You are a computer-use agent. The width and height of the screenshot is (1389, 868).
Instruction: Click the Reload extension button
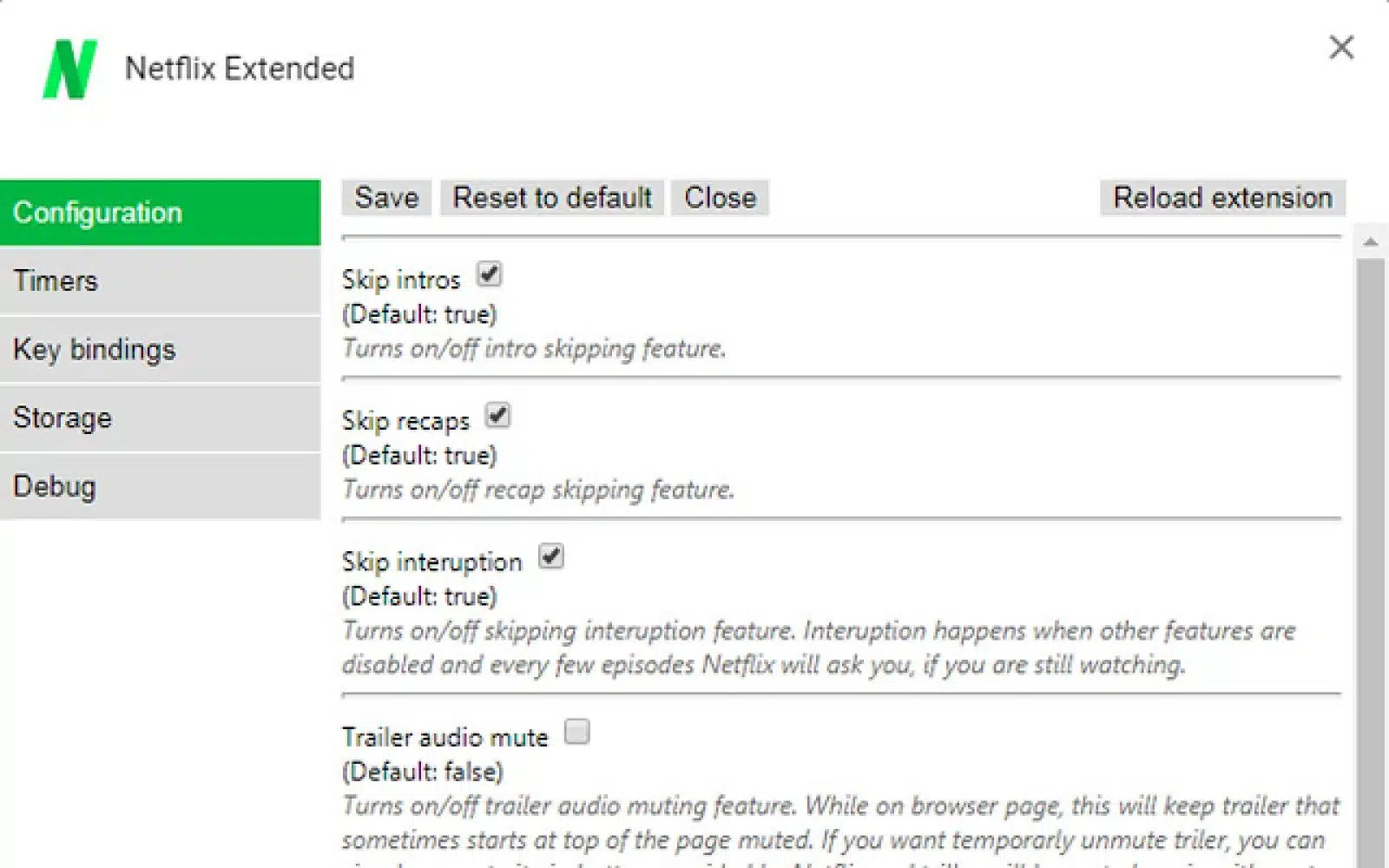(1221, 198)
